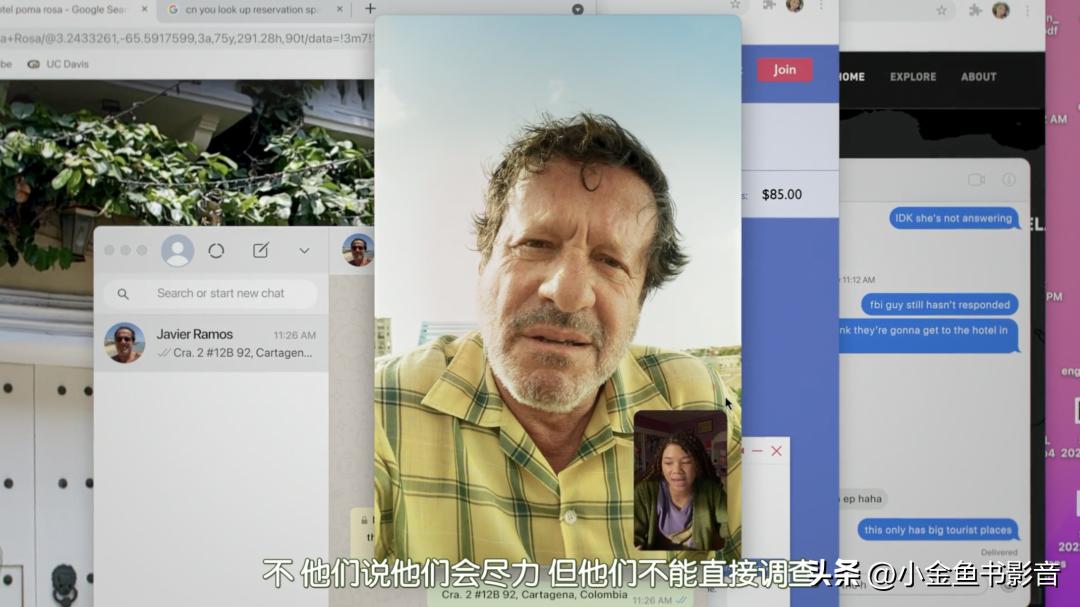Open conversation info icon in Messages
Viewport: 1080px width, 607px height.
pyautogui.click(x=1008, y=180)
